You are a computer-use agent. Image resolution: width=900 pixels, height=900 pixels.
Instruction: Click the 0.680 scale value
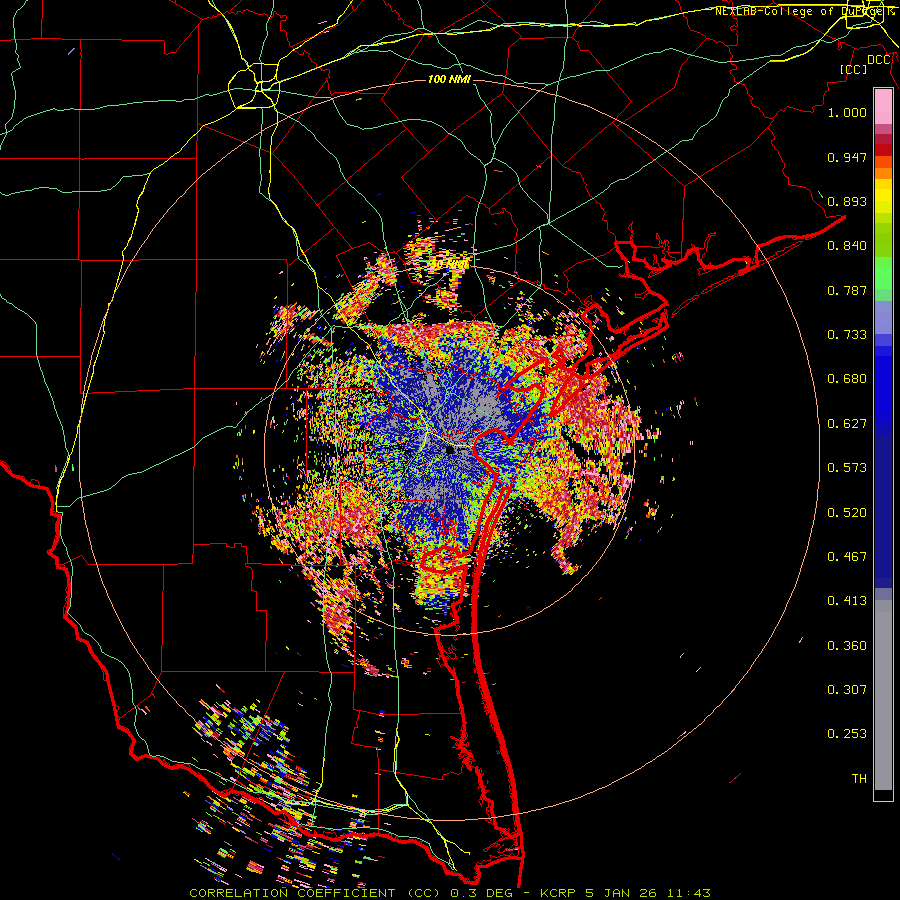847,379
